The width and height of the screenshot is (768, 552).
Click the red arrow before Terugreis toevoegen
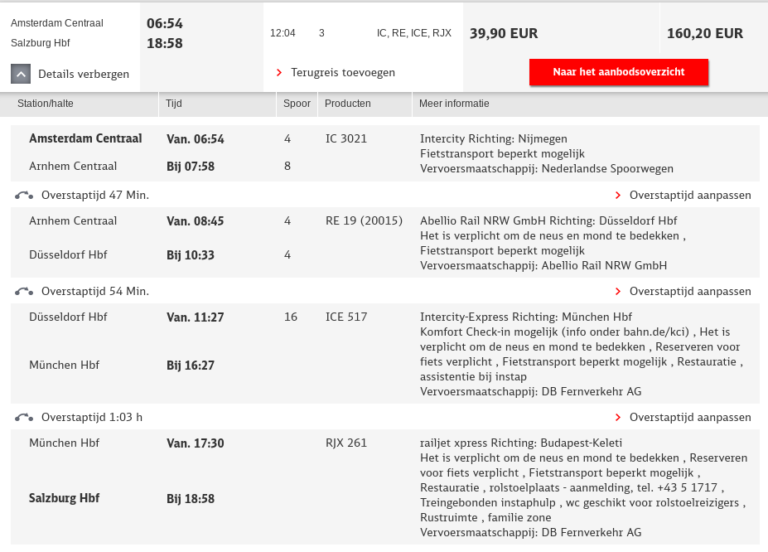coord(279,73)
